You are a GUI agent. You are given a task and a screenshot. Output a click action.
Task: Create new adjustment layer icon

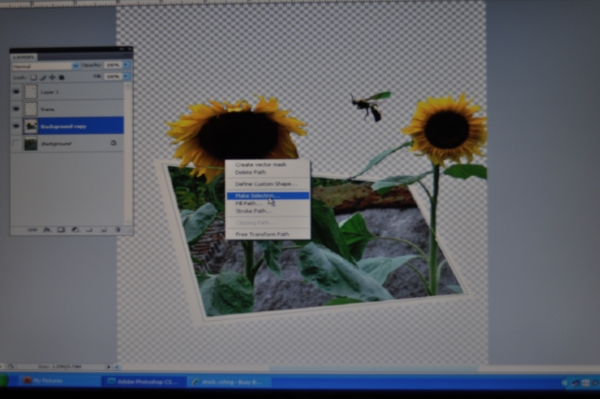[x=75, y=230]
